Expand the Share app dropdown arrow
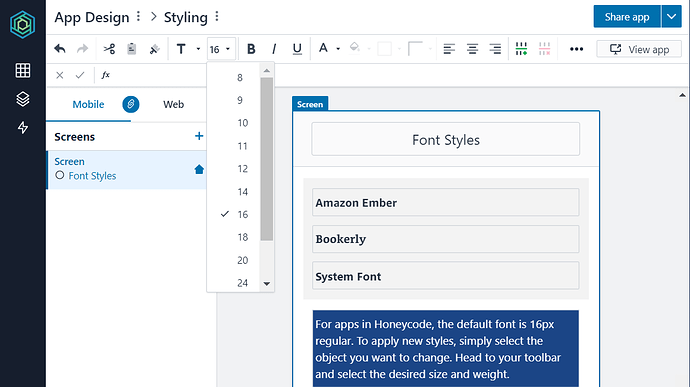The width and height of the screenshot is (690, 387). tap(672, 17)
